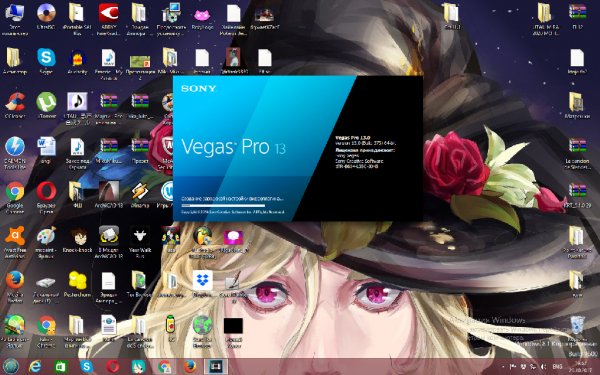
Task: Click the SONY logo on splash screen
Action: click(198, 88)
